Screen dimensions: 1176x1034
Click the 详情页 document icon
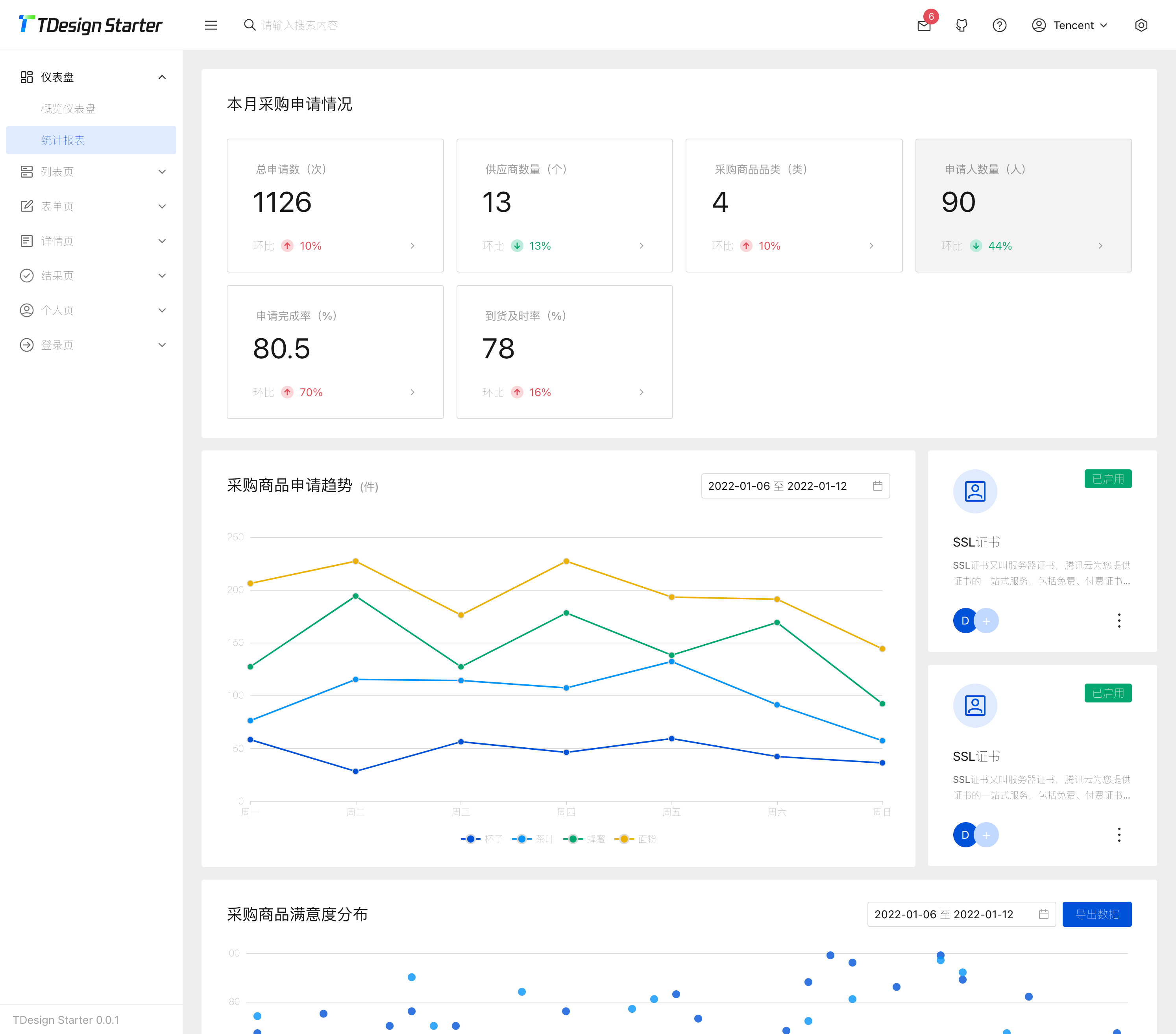point(26,241)
